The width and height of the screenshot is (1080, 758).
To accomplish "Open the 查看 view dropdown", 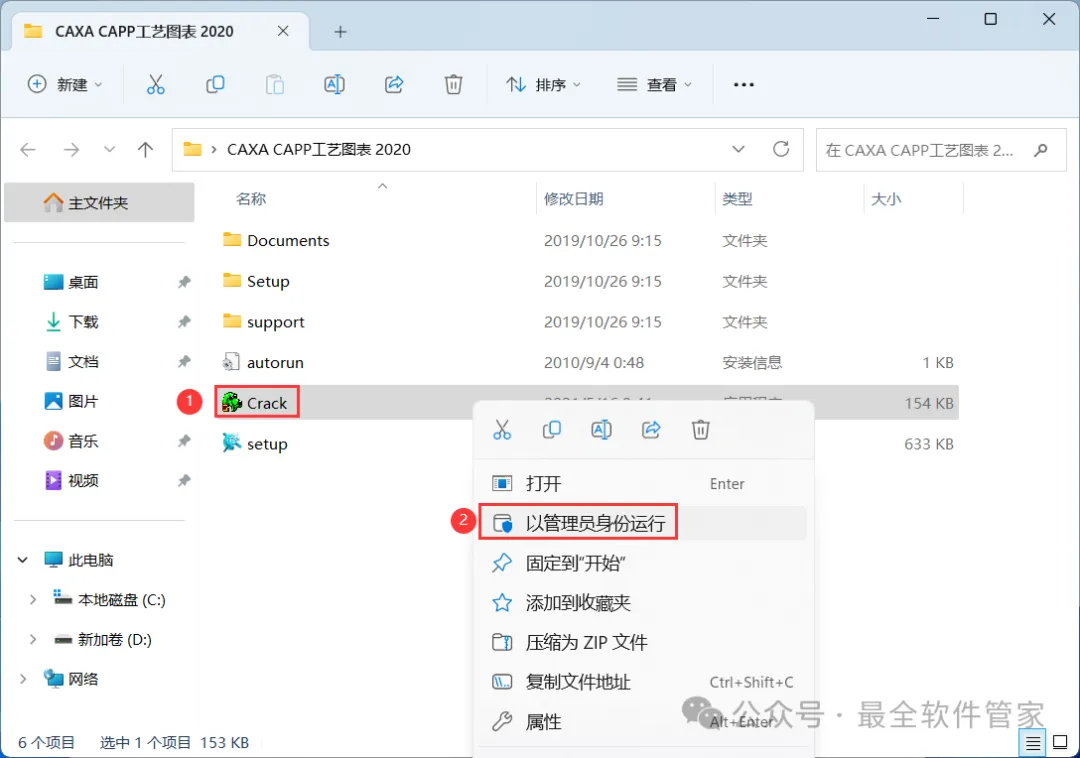I will tap(654, 85).
